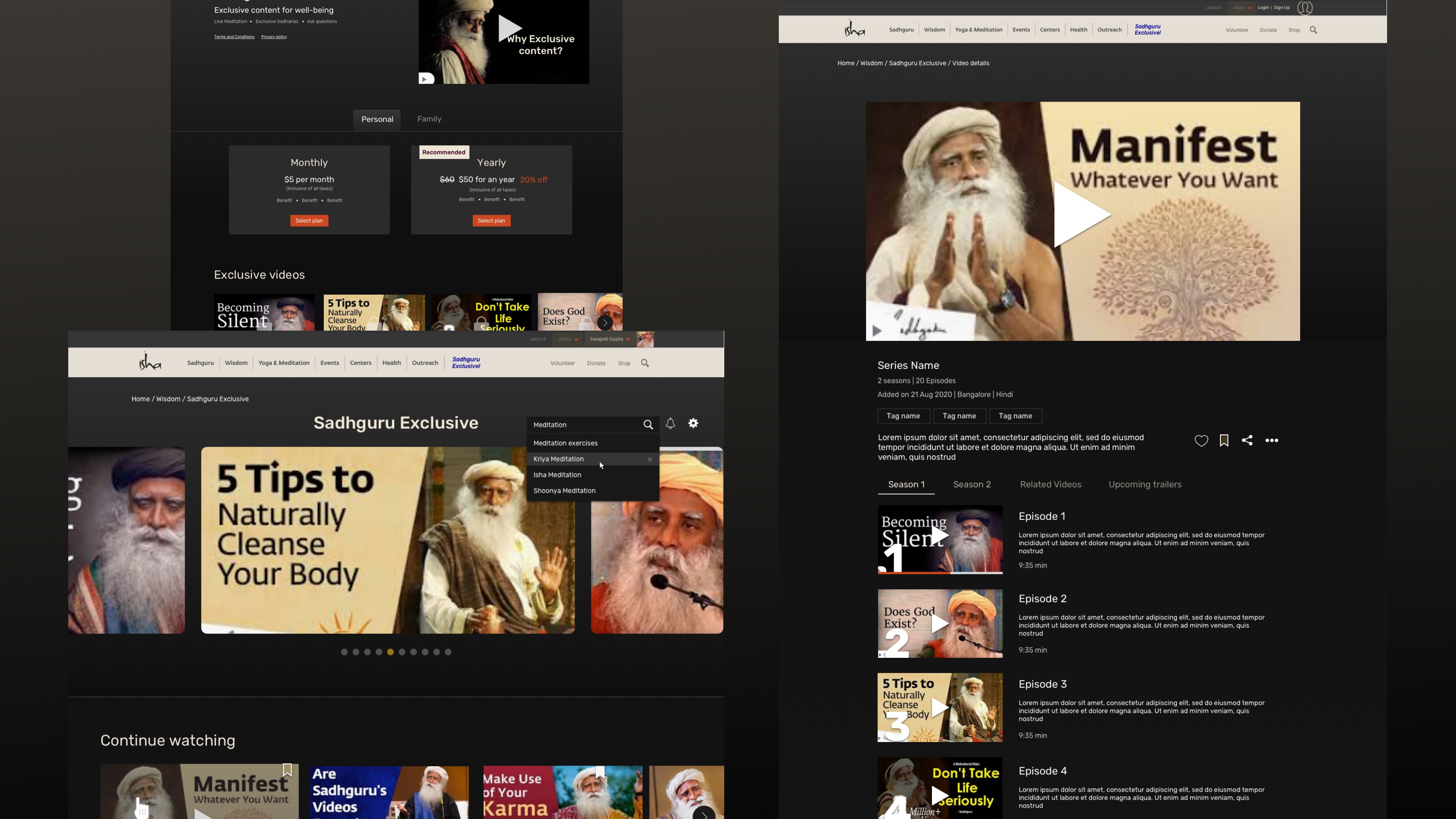The width and height of the screenshot is (1456, 819).
Task: Play the Manifest Whatever You Want video
Action: 1082,215
